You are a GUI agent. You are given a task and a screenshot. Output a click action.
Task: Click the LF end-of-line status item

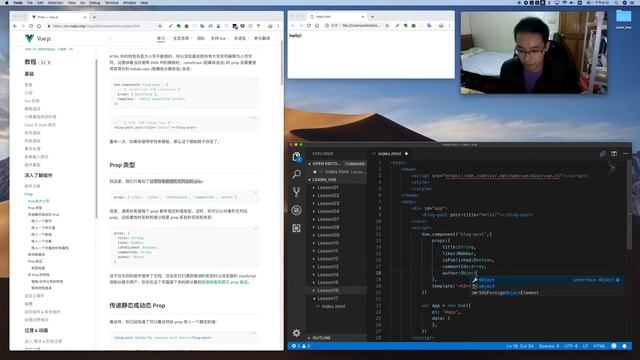pos(585,346)
